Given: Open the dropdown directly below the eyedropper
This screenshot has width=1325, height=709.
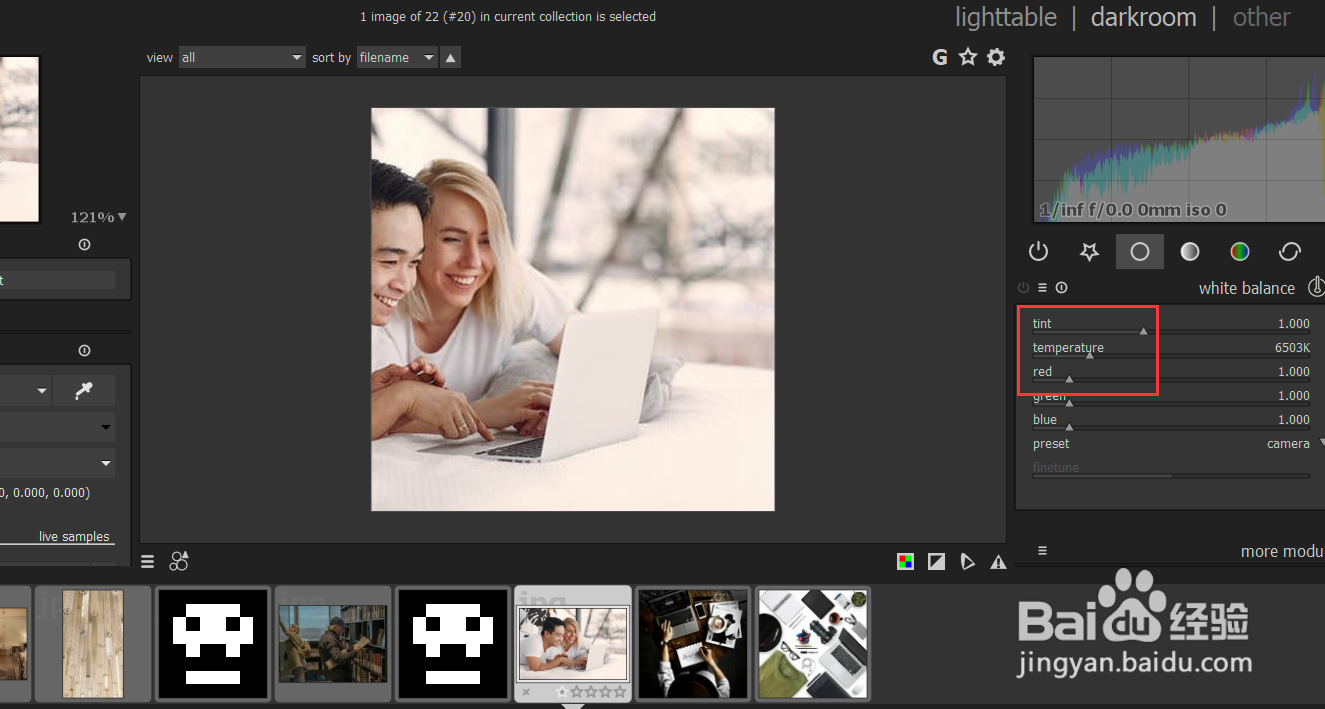Looking at the screenshot, I should click(x=57, y=428).
